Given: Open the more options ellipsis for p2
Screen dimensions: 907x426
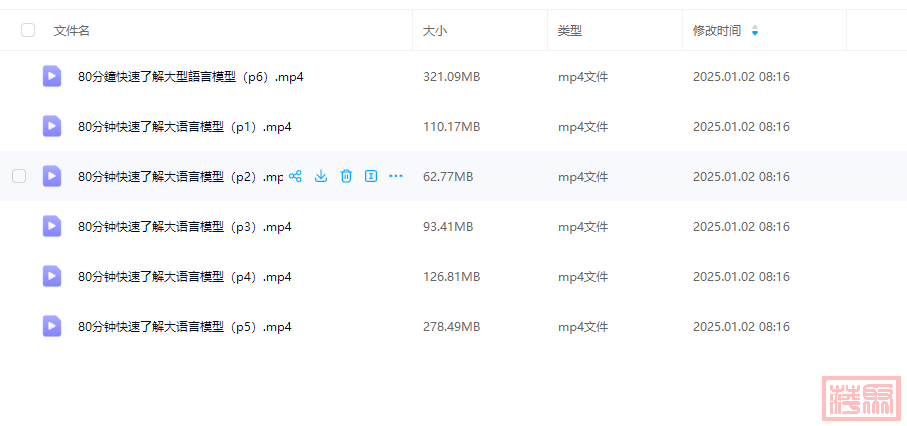Looking at the screenshot, I should (x=396, y=176).
